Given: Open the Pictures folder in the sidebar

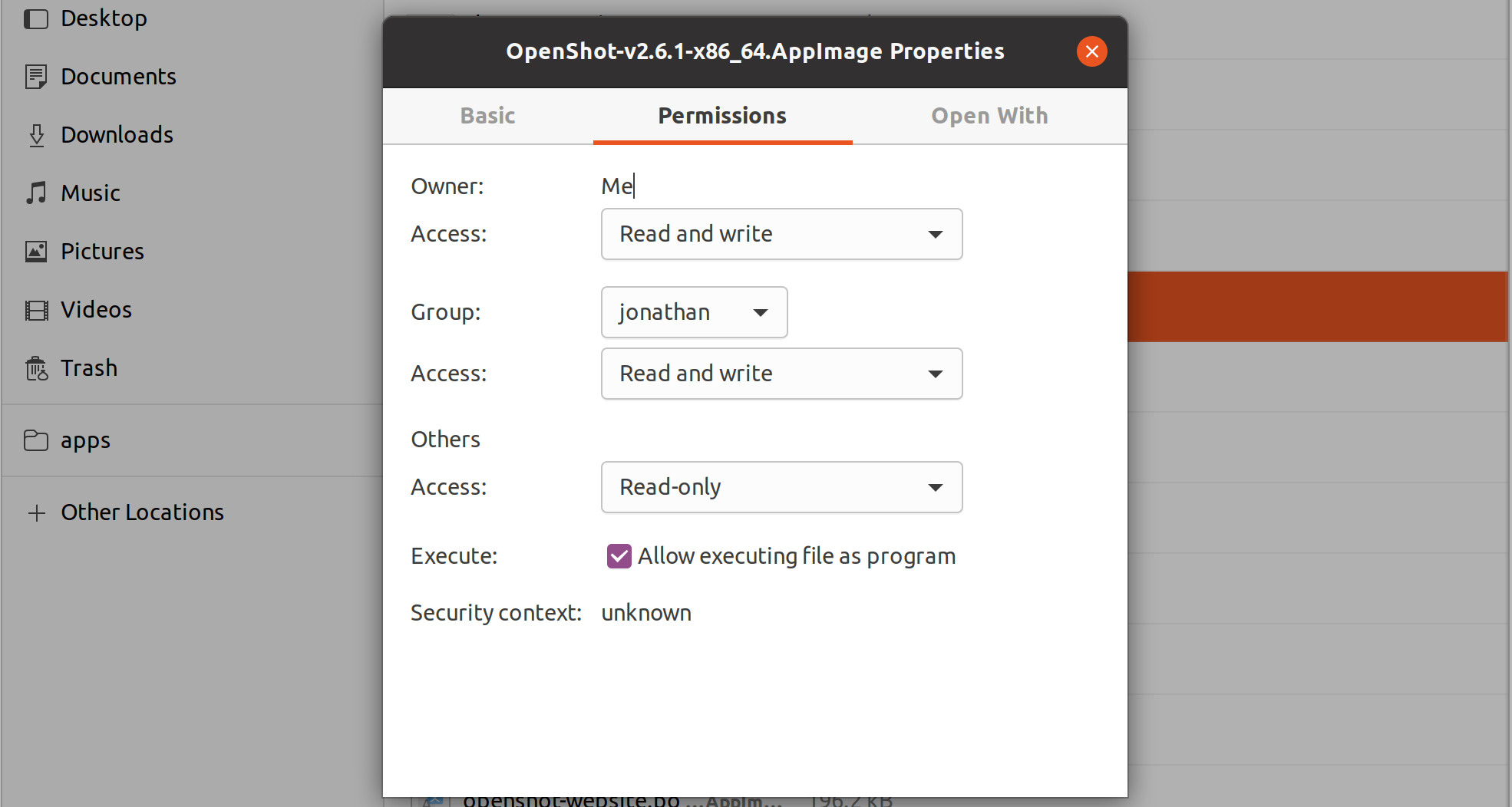Looking at the screenshot, I should pos(101,251).
